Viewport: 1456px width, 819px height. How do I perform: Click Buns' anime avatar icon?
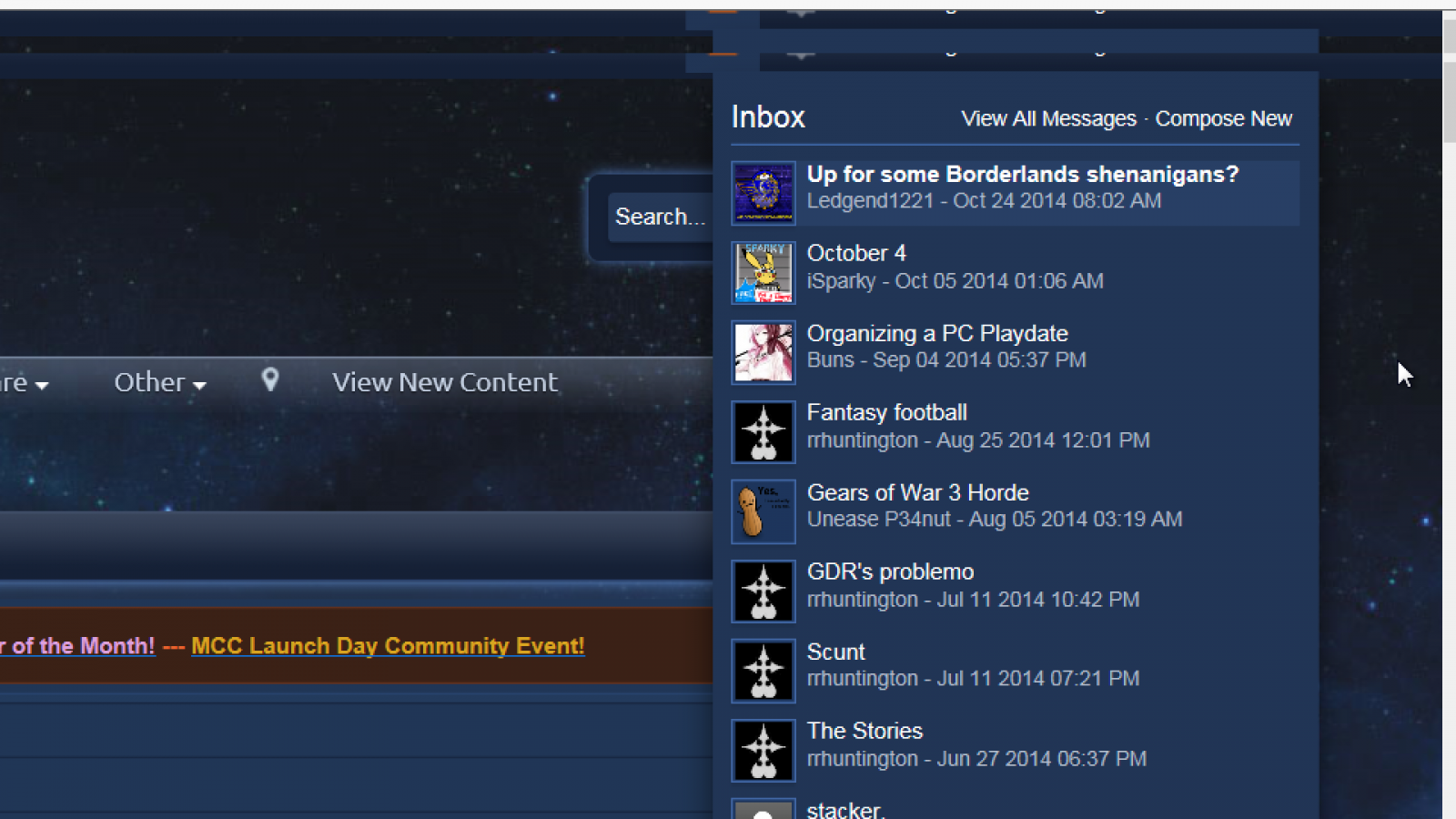click(x=763, y=352)
